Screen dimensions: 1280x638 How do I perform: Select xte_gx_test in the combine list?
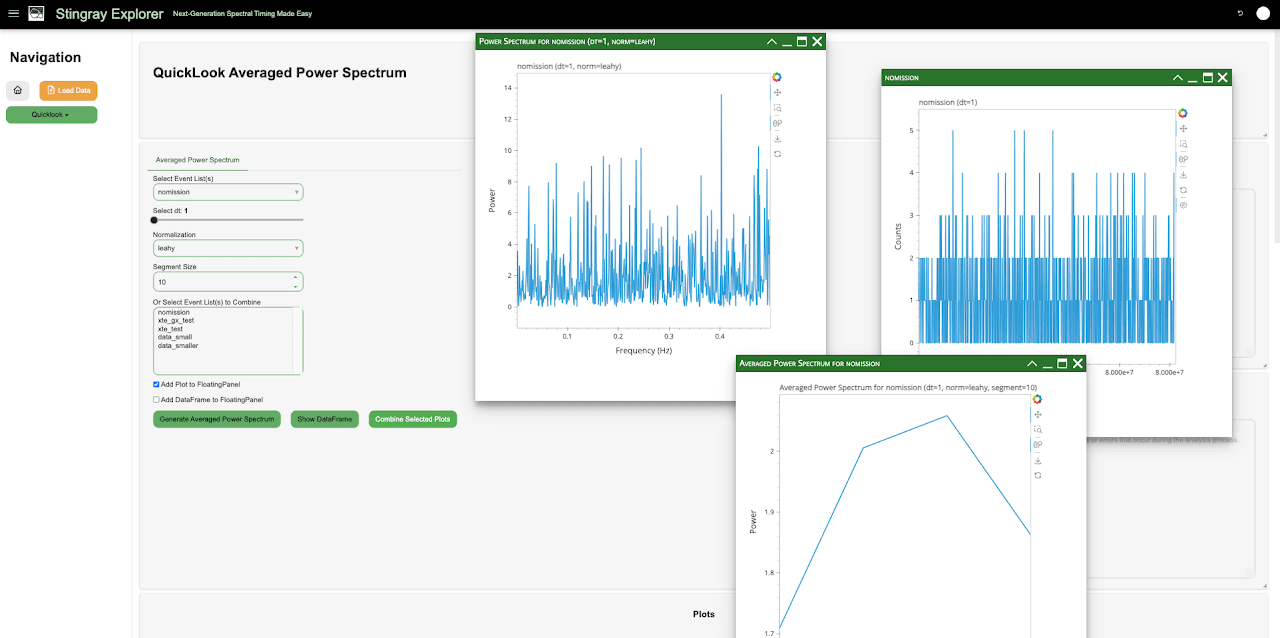(x=176, y=320)
